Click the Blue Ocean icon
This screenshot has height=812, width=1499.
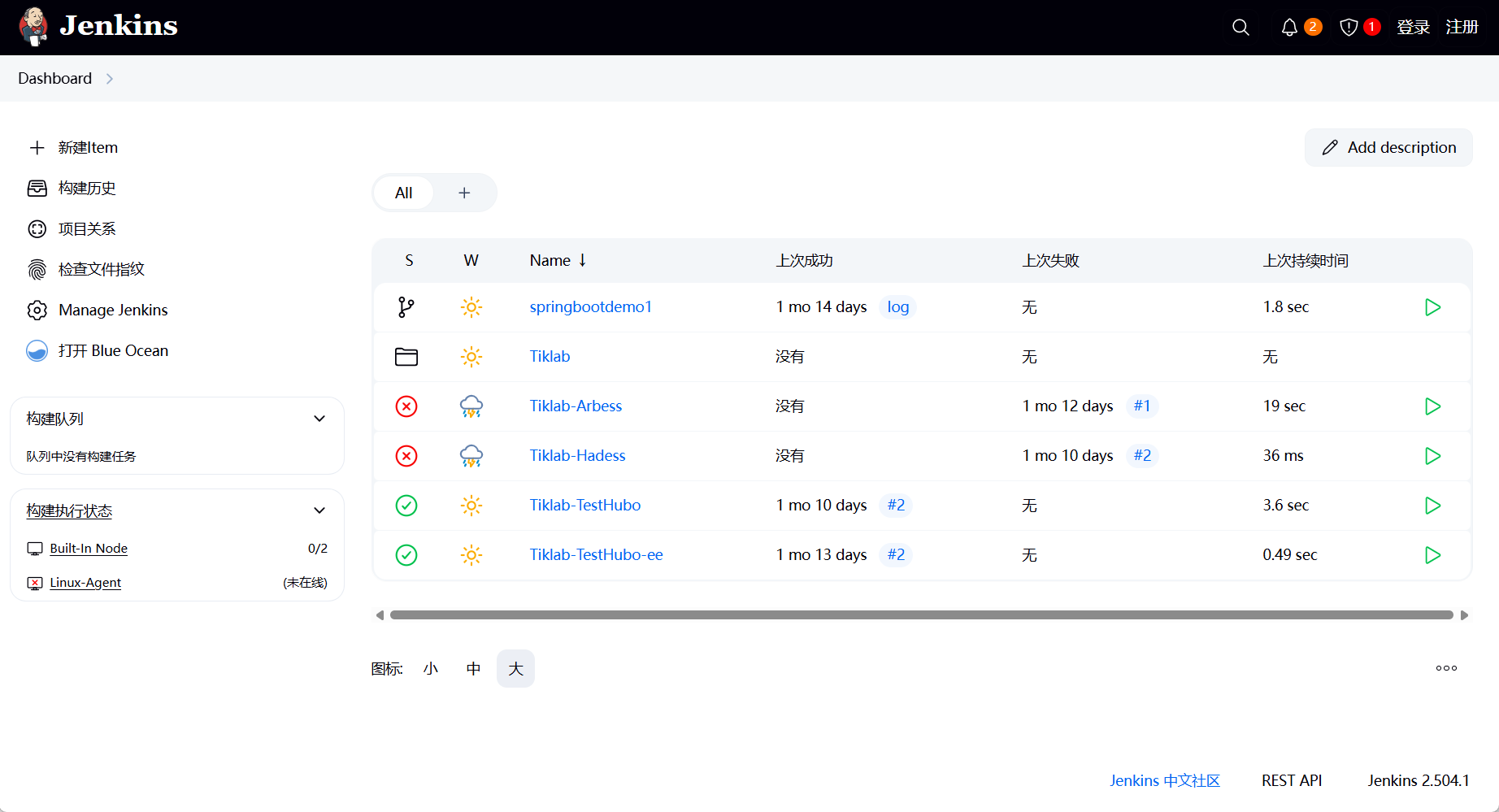37,351
